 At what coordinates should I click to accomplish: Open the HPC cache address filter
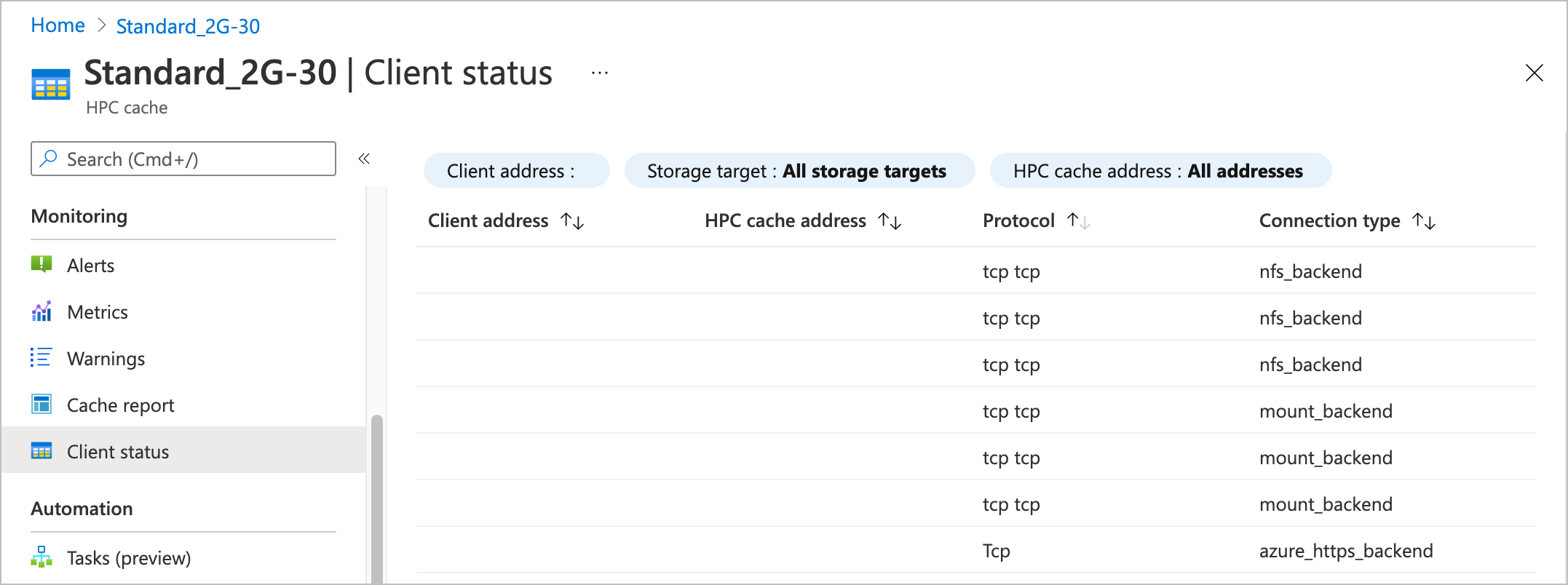coord(1160,171)
